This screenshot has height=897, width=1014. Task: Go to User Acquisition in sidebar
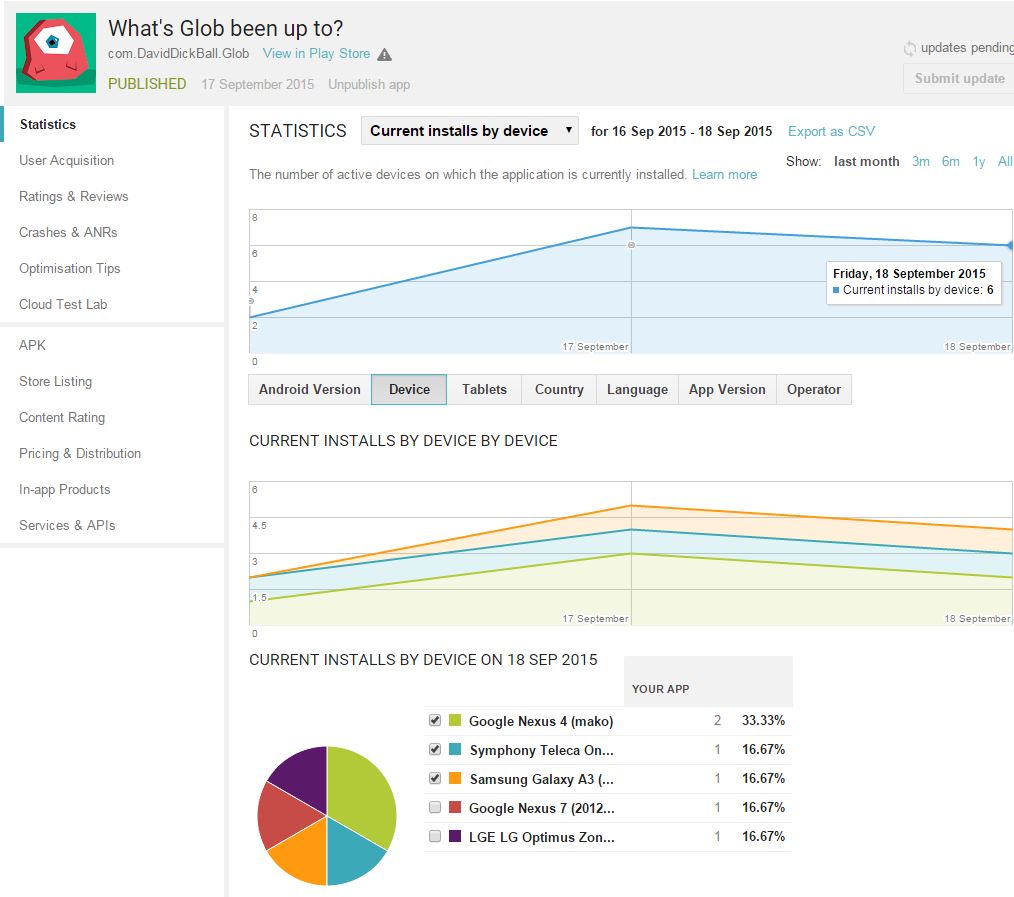[x=67, y=160]
